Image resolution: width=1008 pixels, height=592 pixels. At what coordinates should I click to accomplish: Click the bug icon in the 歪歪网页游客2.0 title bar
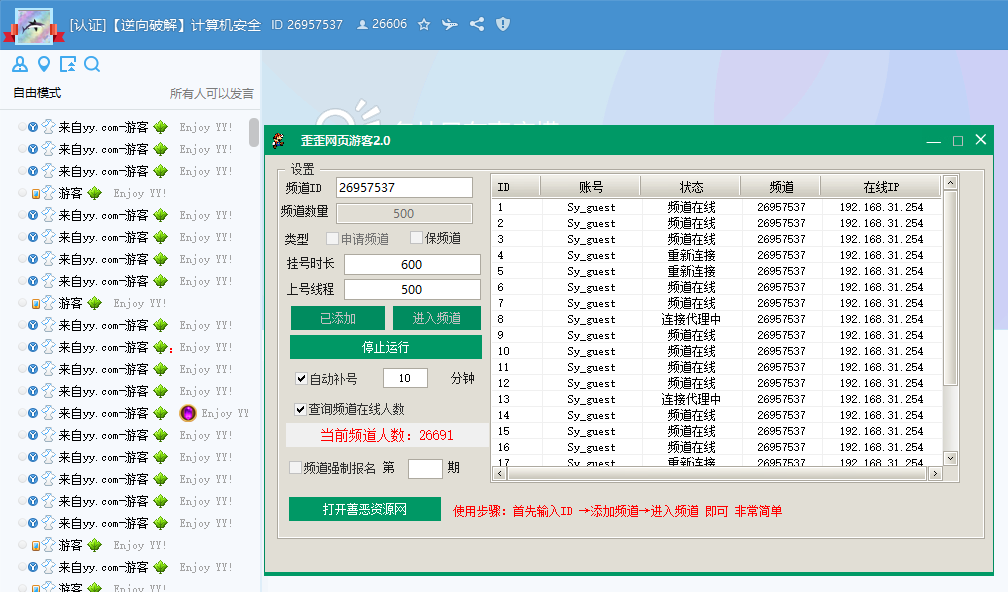[277, 141]
